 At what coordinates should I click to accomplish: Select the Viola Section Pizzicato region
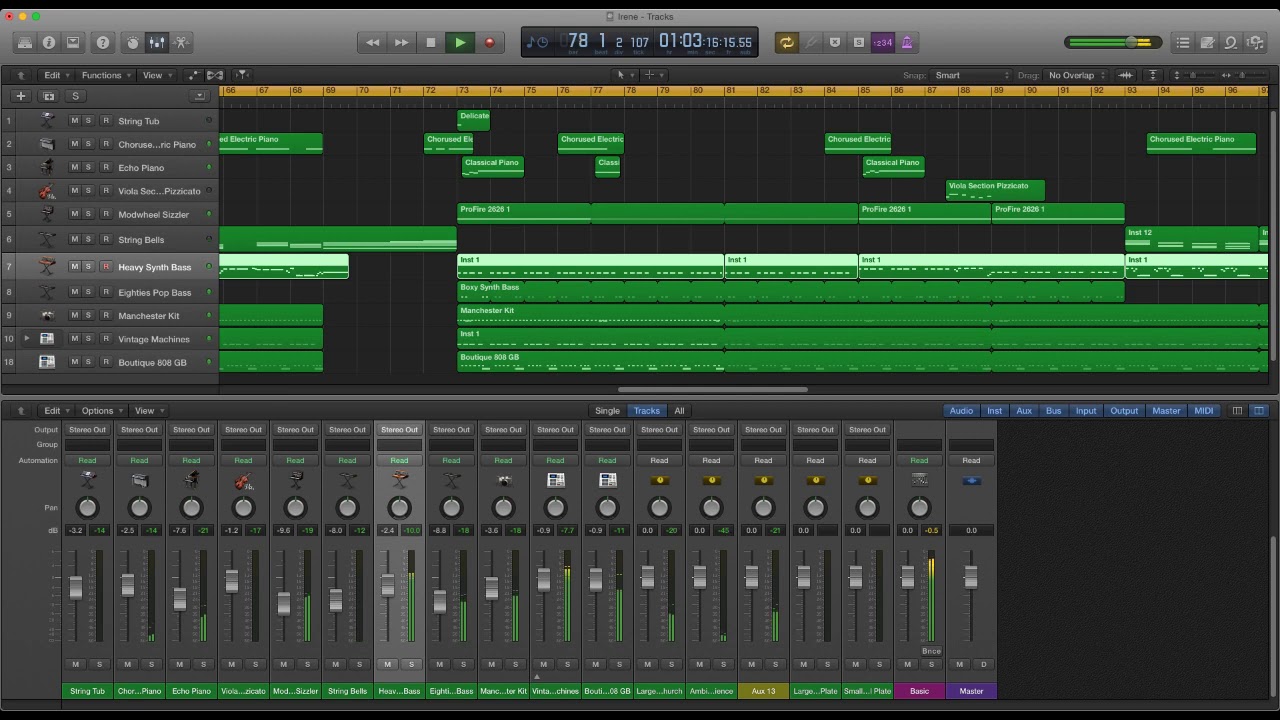point(995,190)
